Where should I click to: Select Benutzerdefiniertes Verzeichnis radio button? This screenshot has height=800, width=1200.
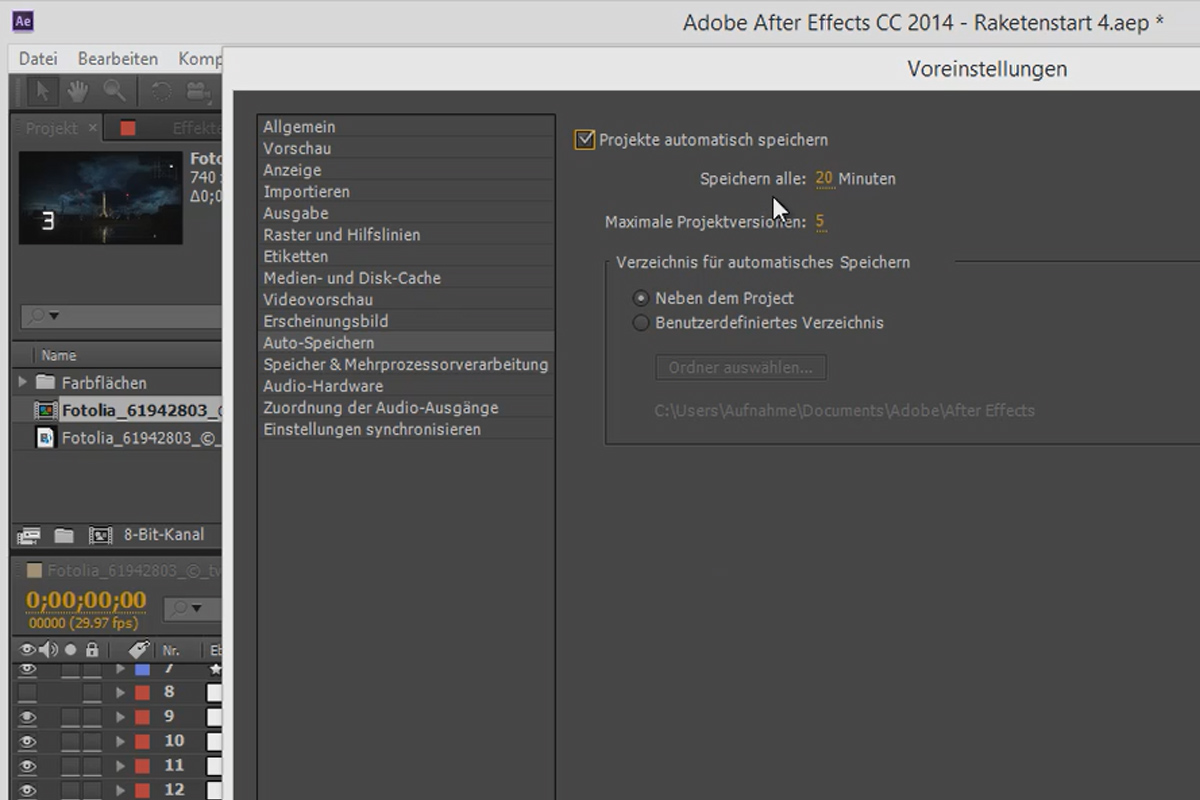point(641,323)
